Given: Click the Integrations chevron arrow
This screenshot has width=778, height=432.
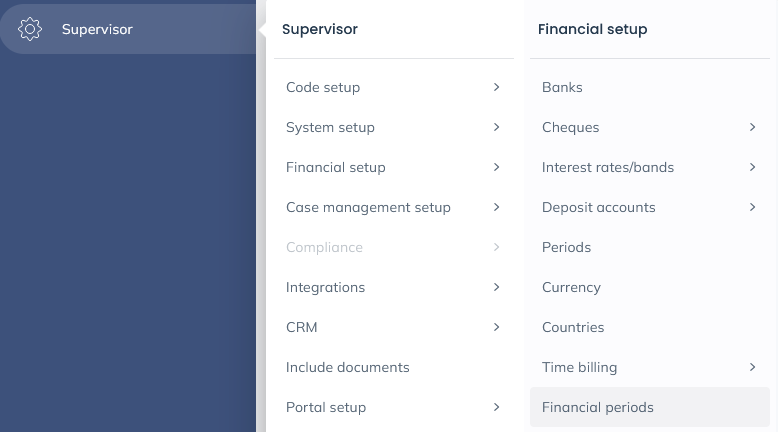Looking at the screenshot, I should [x=496, y=287].
